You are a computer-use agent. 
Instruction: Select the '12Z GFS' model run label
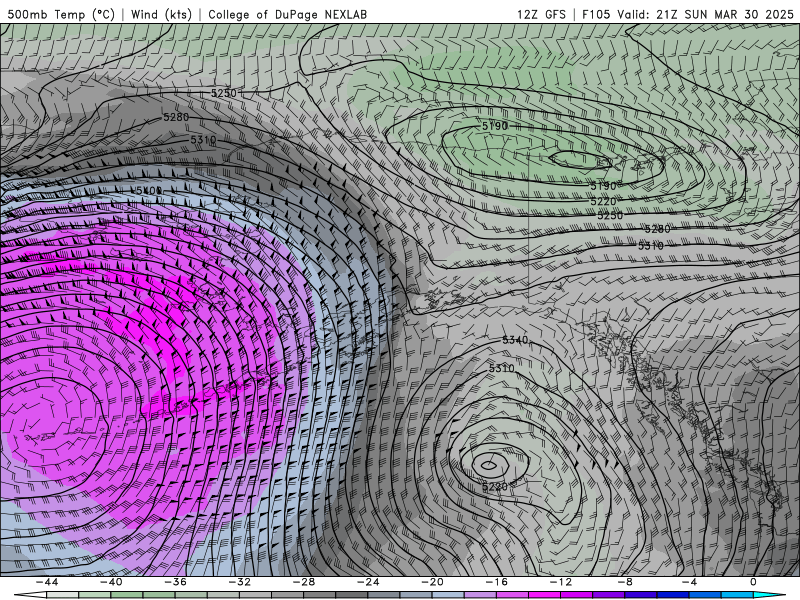(541, 14)
